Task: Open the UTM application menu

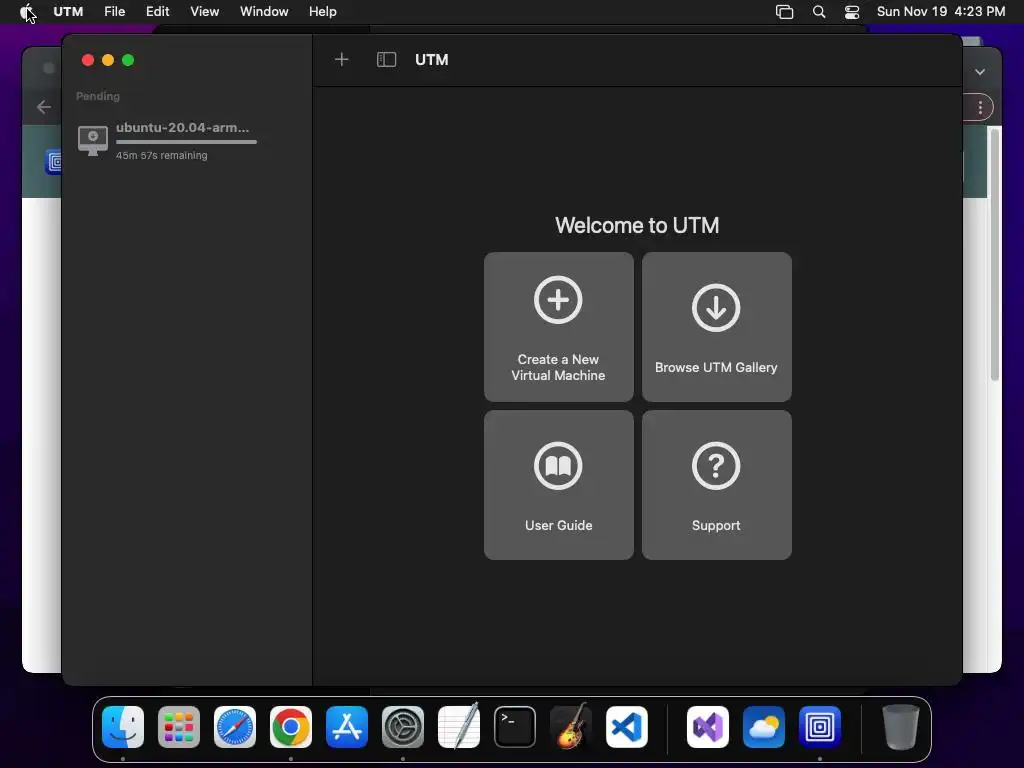Action: 68,12
